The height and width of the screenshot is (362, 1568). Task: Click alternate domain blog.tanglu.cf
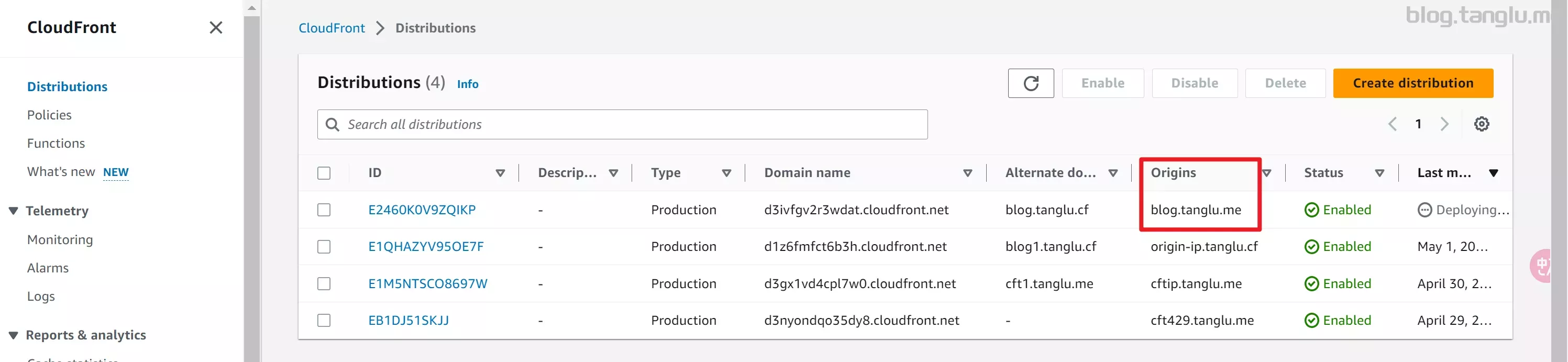coord(1047,210)
